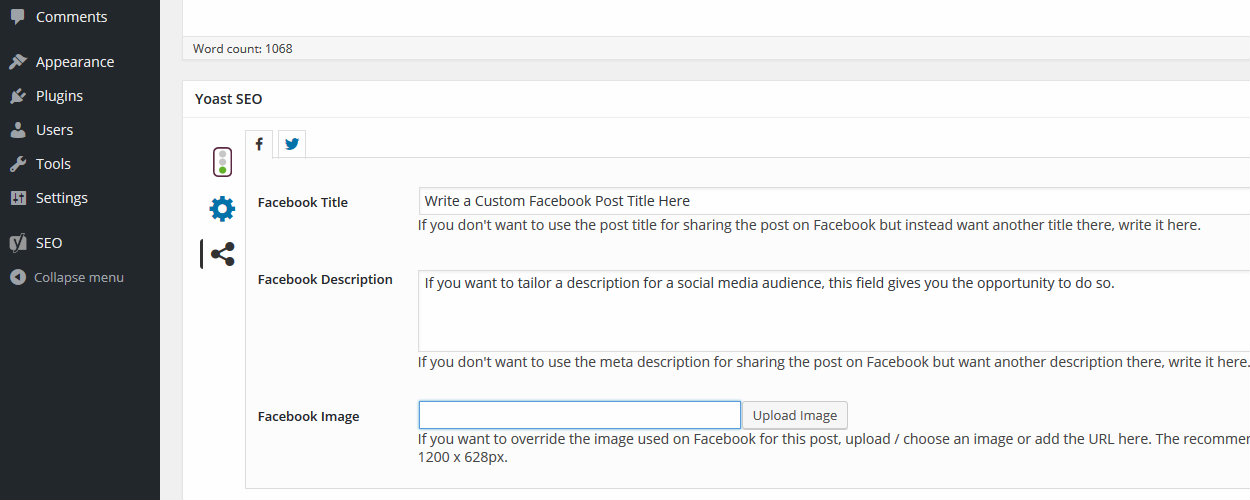
Task: Open the Plugins menu
Action: point(80,96)
